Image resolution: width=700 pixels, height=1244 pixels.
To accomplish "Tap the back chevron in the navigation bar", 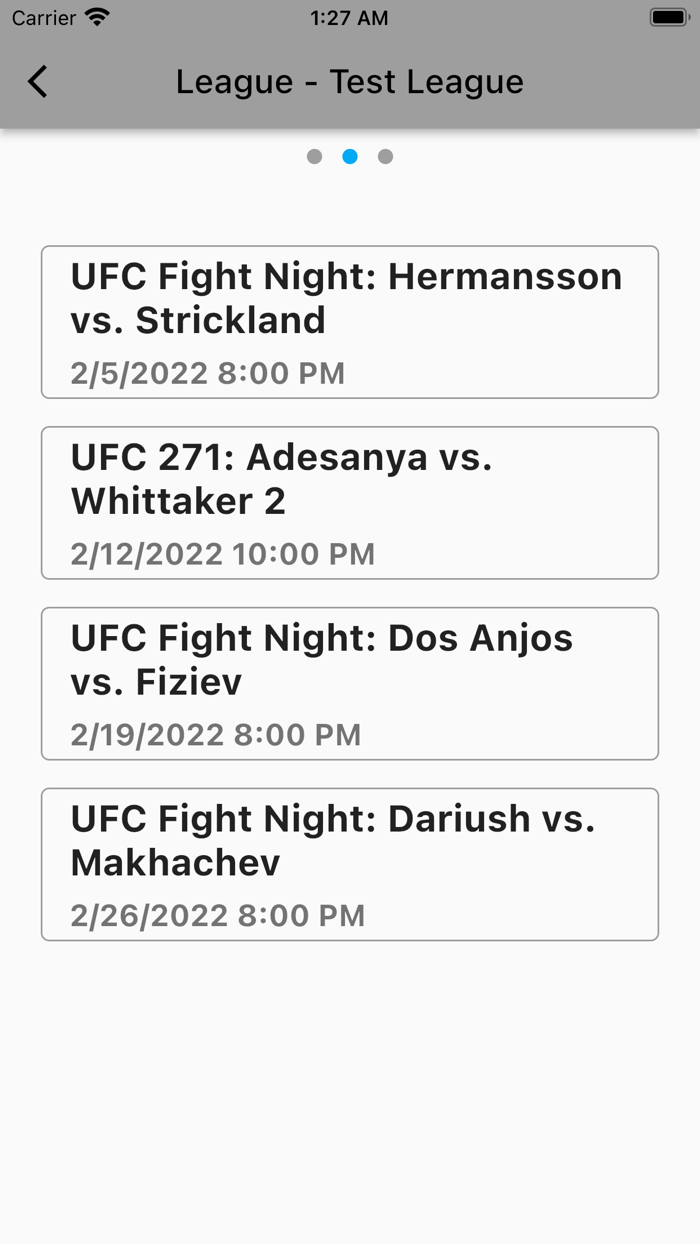I will (x=38, y=81).
